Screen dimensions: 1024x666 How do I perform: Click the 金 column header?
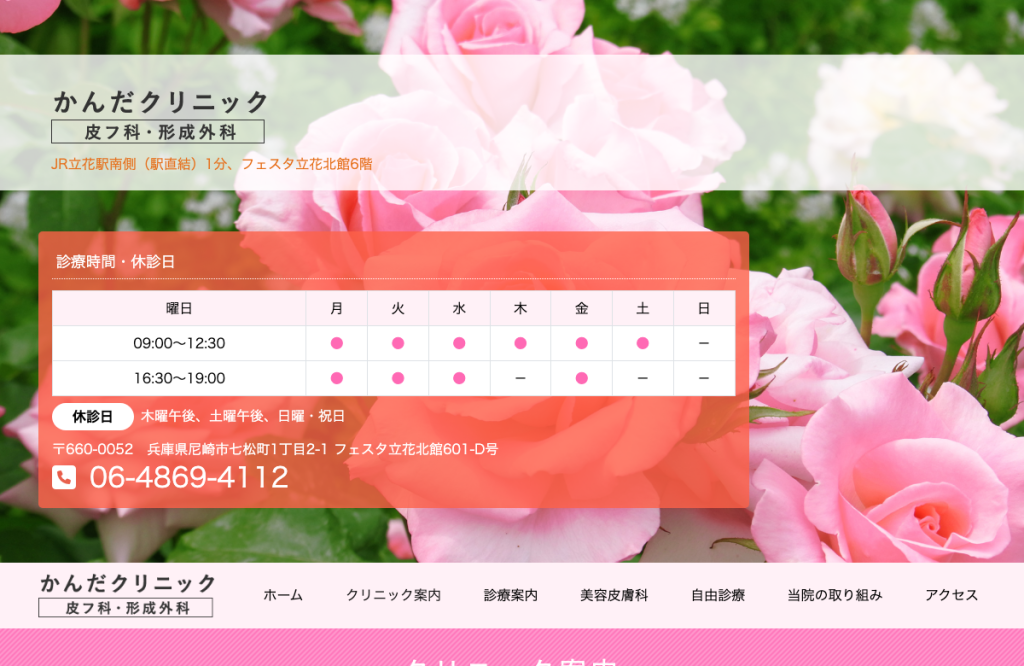coord(581,308)
